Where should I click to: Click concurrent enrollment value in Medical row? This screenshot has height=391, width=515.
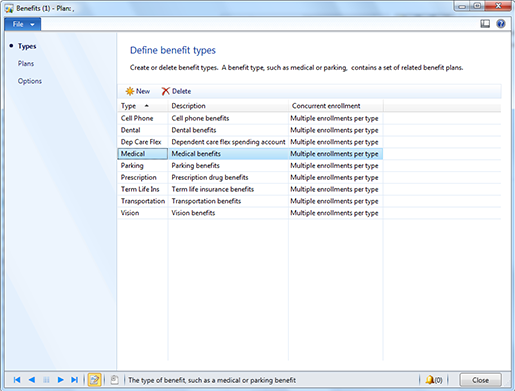click(334, 154)
